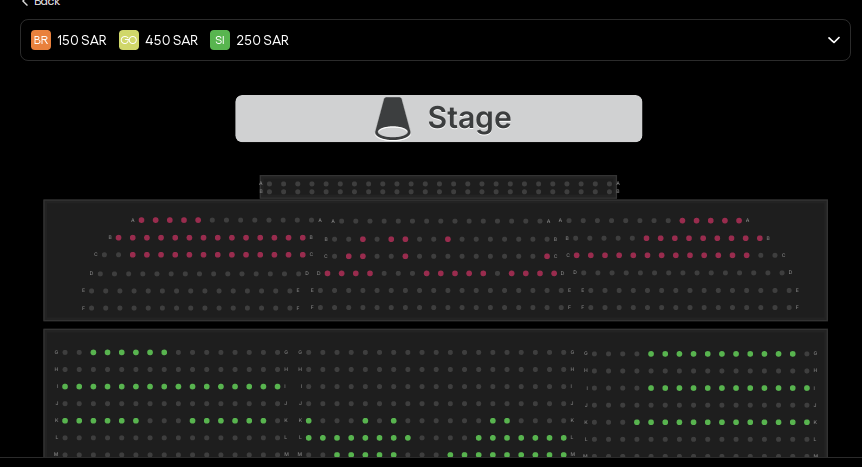862x467 pixels.
Task: Select leftmost red seat in row A, left section
Action: pos(141,220)
